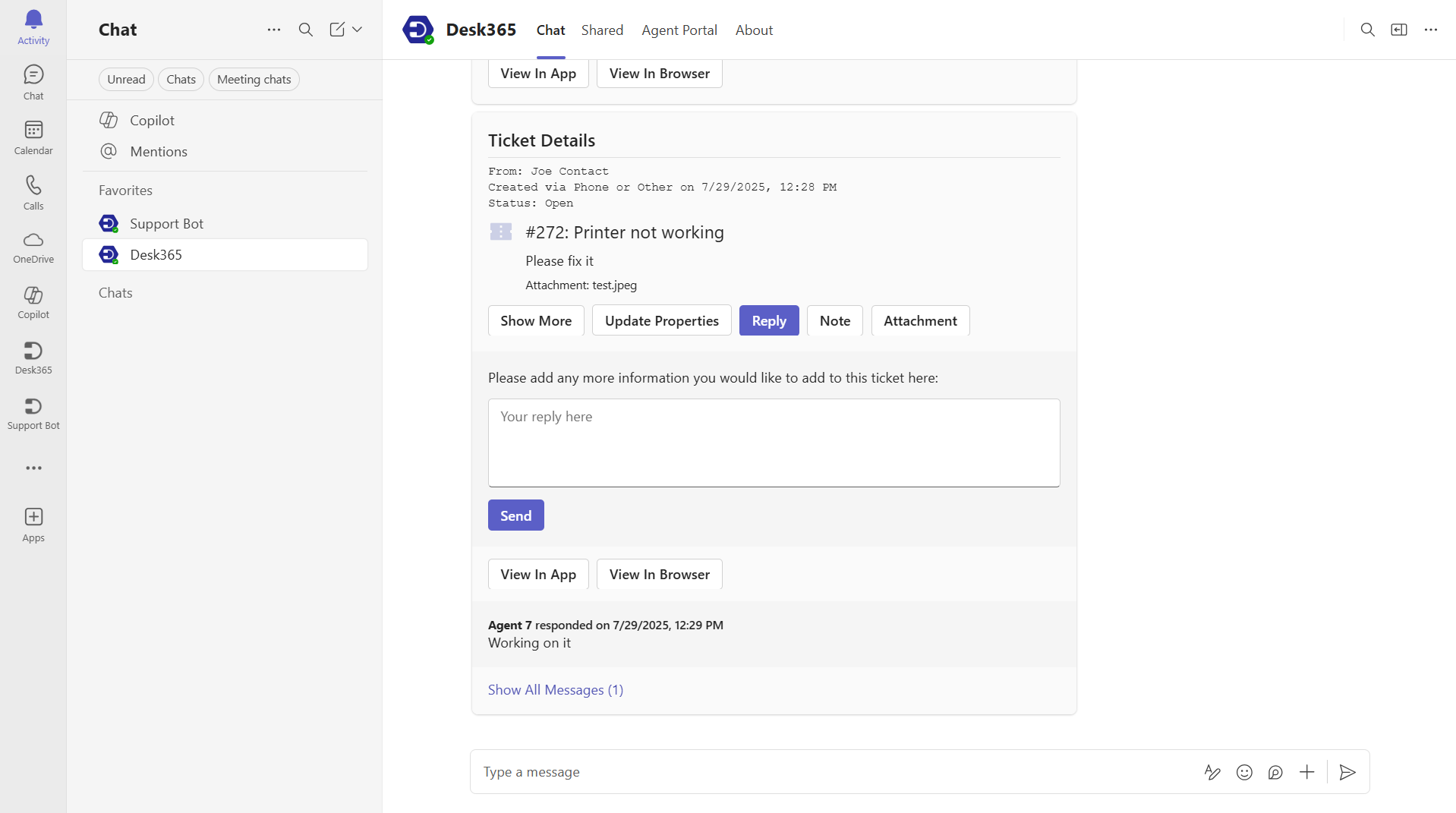The width and height of the screenshot is (1456, 813).
Task: Click the 'Status: Open' line
Action: click(531, 203)
